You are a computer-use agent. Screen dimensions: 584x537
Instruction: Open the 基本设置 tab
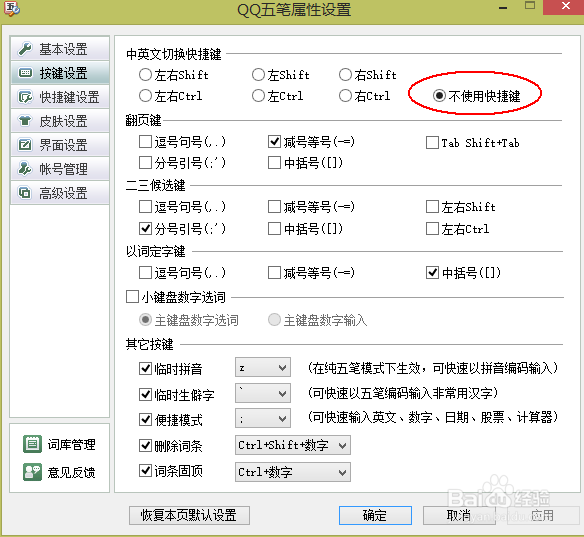click(60, 49)
